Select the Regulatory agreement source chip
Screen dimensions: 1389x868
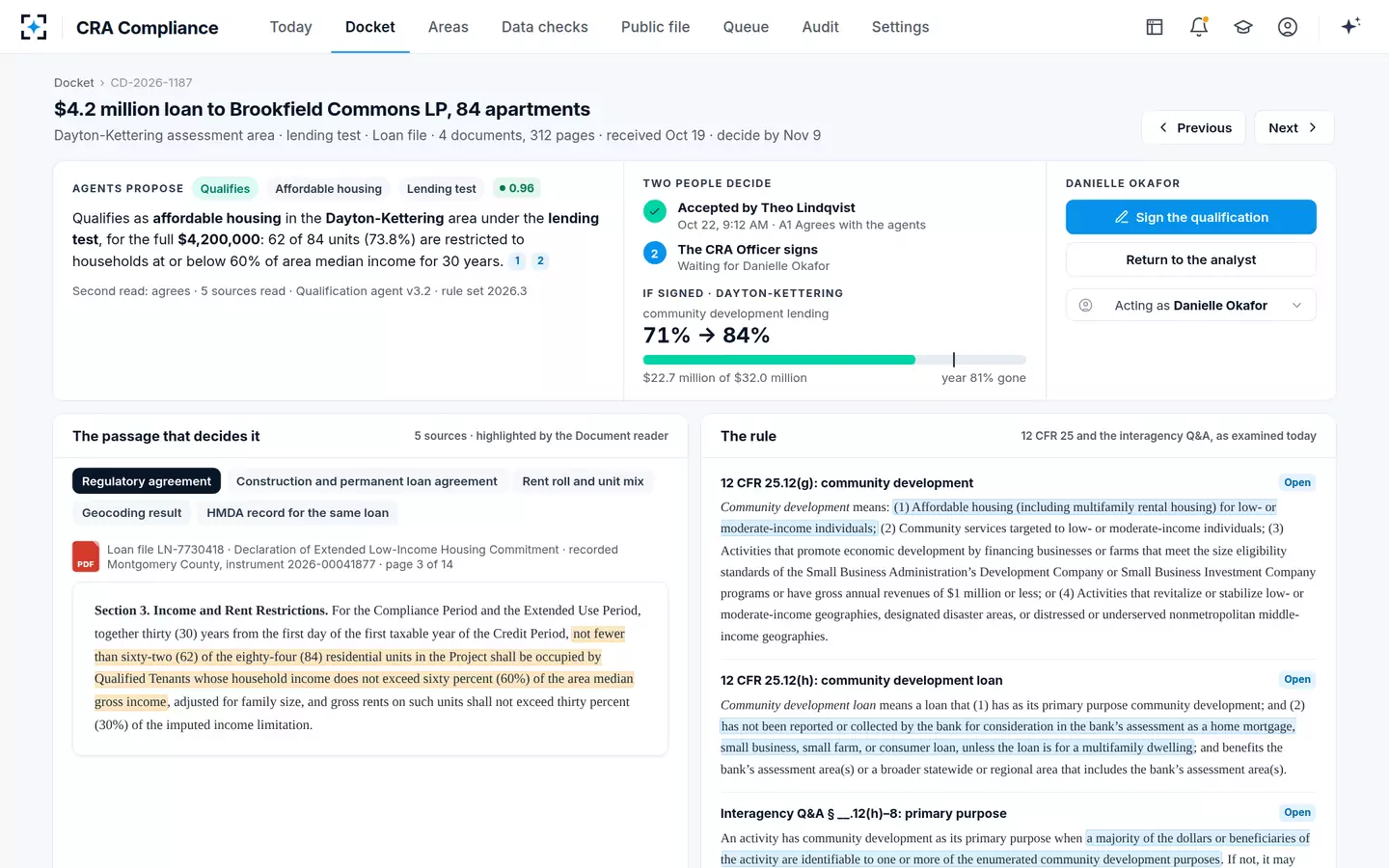pyautogui.click(x=147, y=481)
